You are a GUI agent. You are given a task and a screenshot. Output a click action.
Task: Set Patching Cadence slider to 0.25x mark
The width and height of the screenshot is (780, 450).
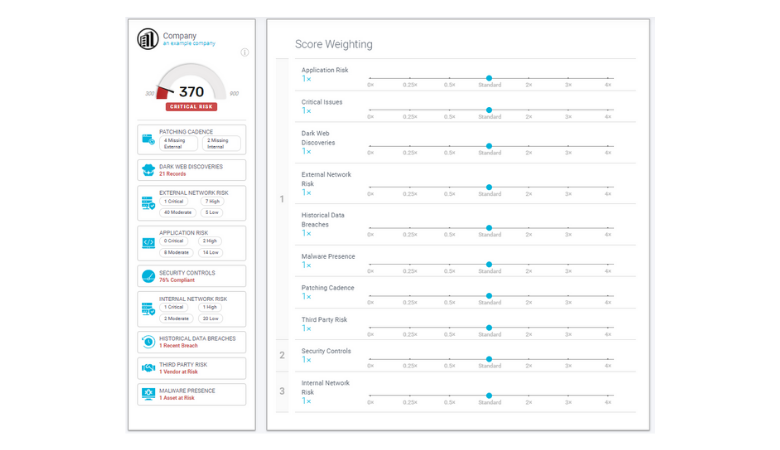coord(410,296)
